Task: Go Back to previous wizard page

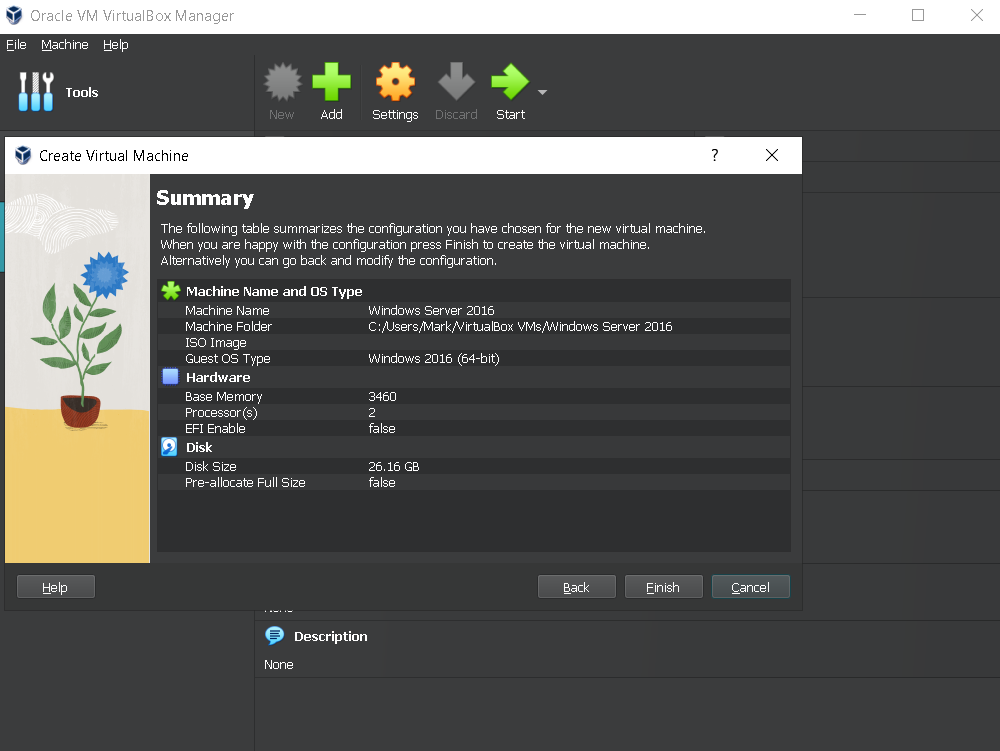Action: [x=577, y=587]
